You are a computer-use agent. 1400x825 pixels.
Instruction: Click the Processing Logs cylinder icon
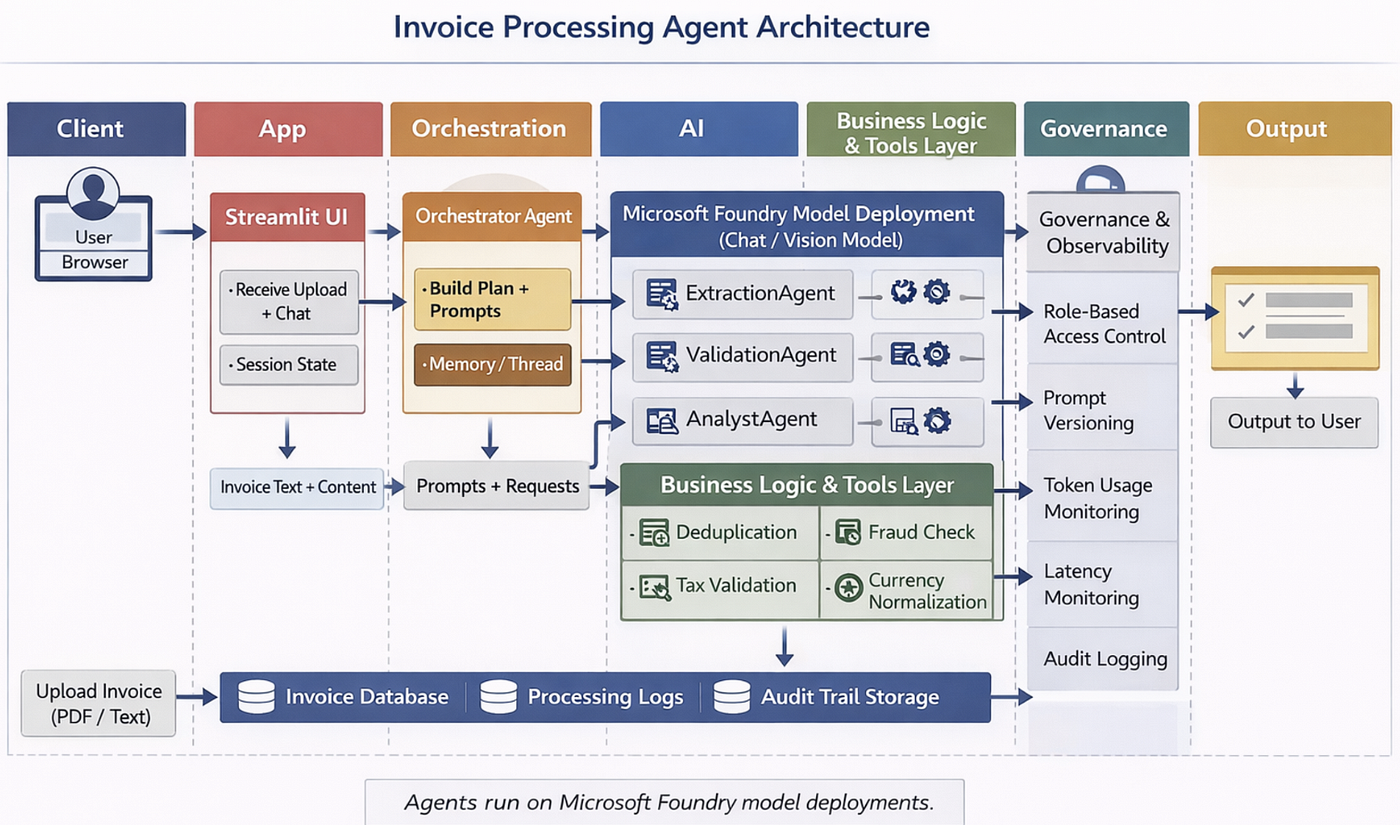tap(498, 697)
